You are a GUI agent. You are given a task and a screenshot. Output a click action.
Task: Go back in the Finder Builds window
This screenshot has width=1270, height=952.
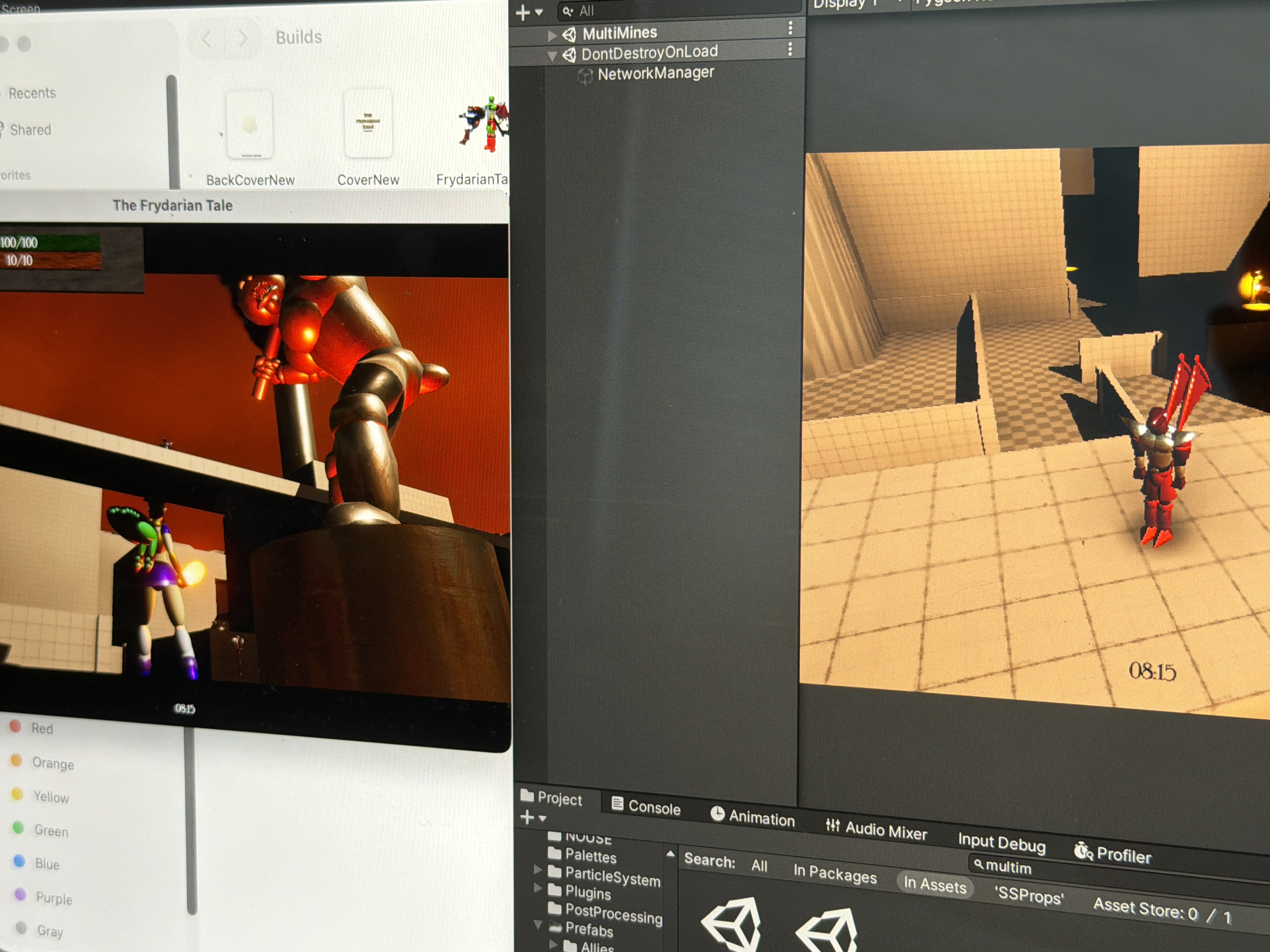click(207, 39)
